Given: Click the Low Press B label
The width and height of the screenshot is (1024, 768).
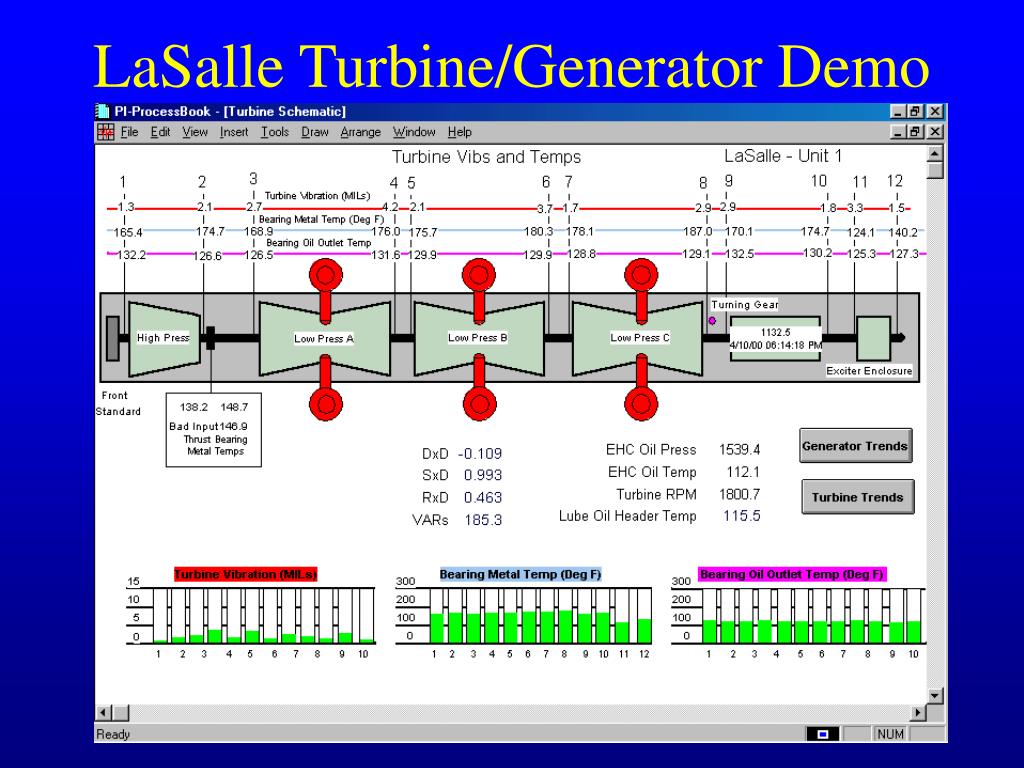Looking at the screenshot, I should click(478, 338).
